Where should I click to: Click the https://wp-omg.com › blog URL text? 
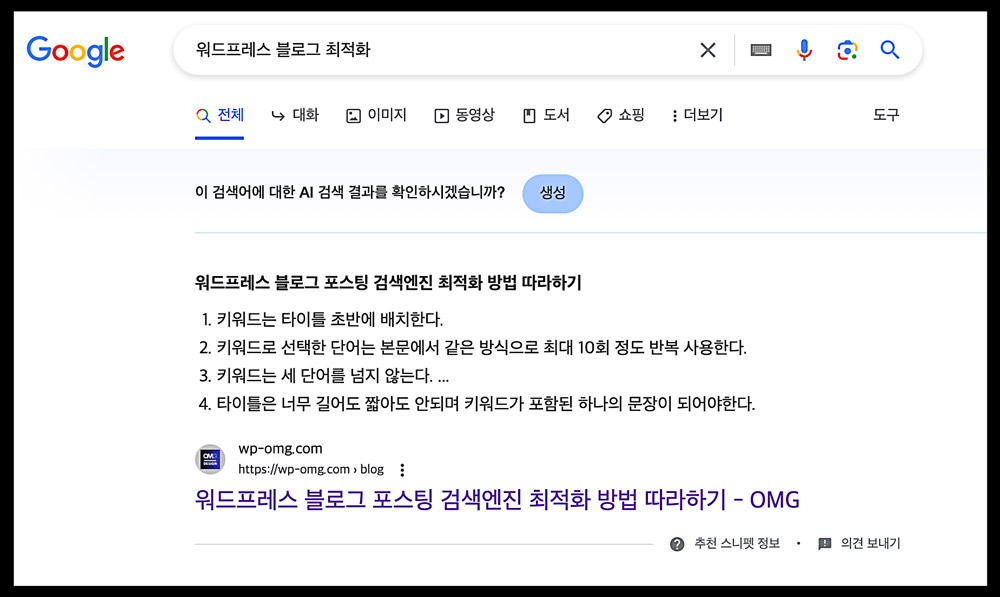[x=311, y=469]
